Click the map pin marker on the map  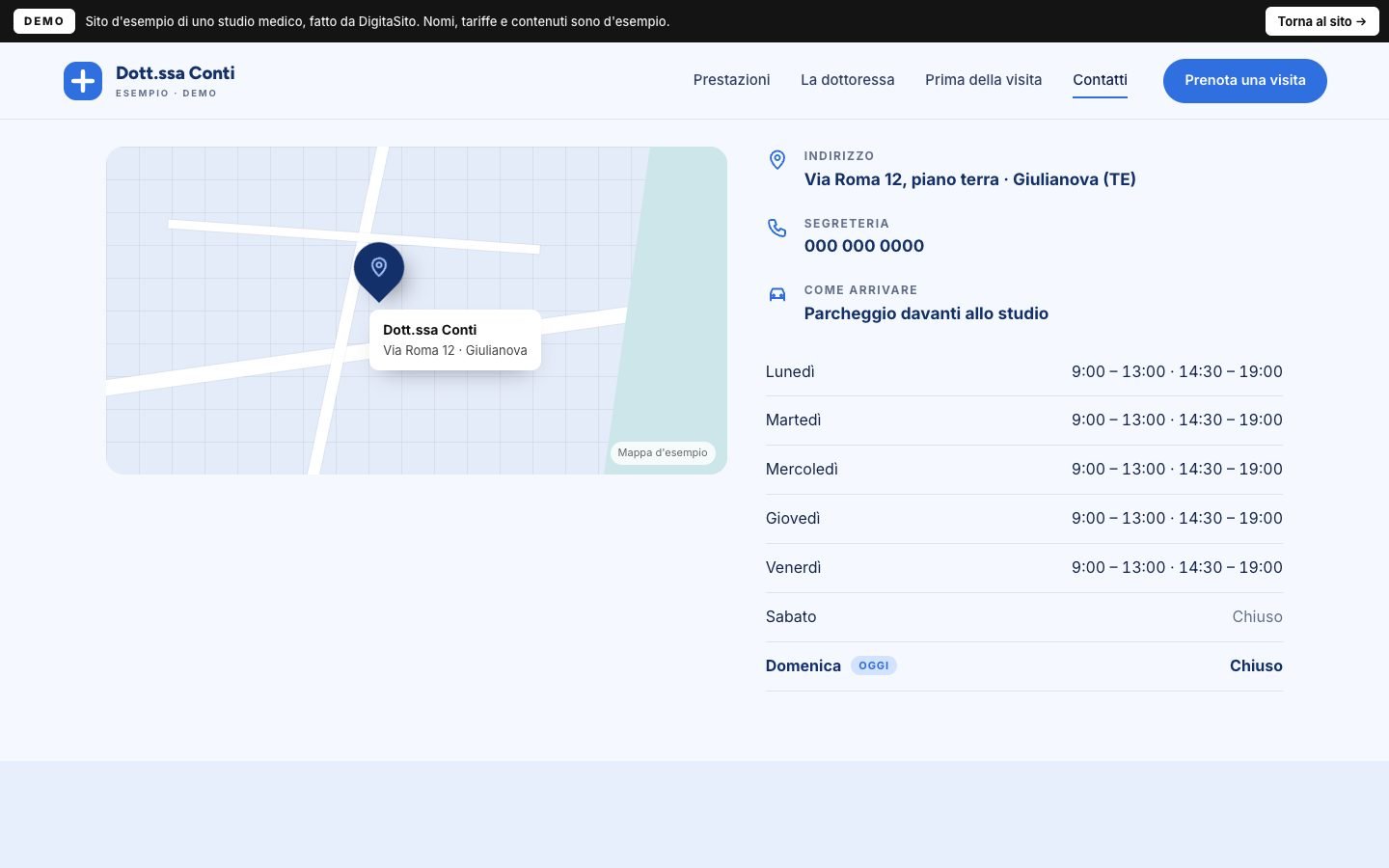click(x=379, y=271)
